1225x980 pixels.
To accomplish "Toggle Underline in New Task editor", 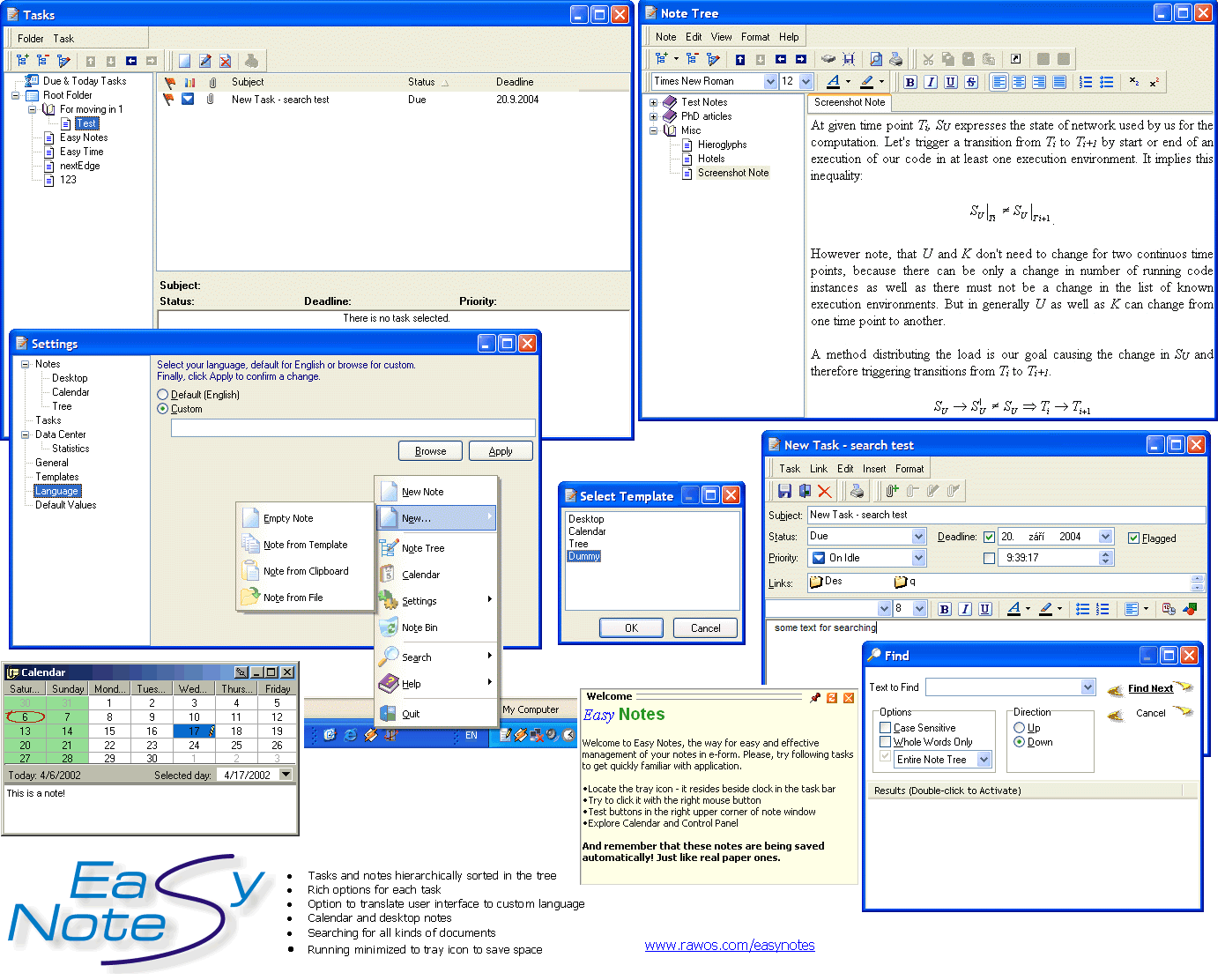I will (985, 609).
